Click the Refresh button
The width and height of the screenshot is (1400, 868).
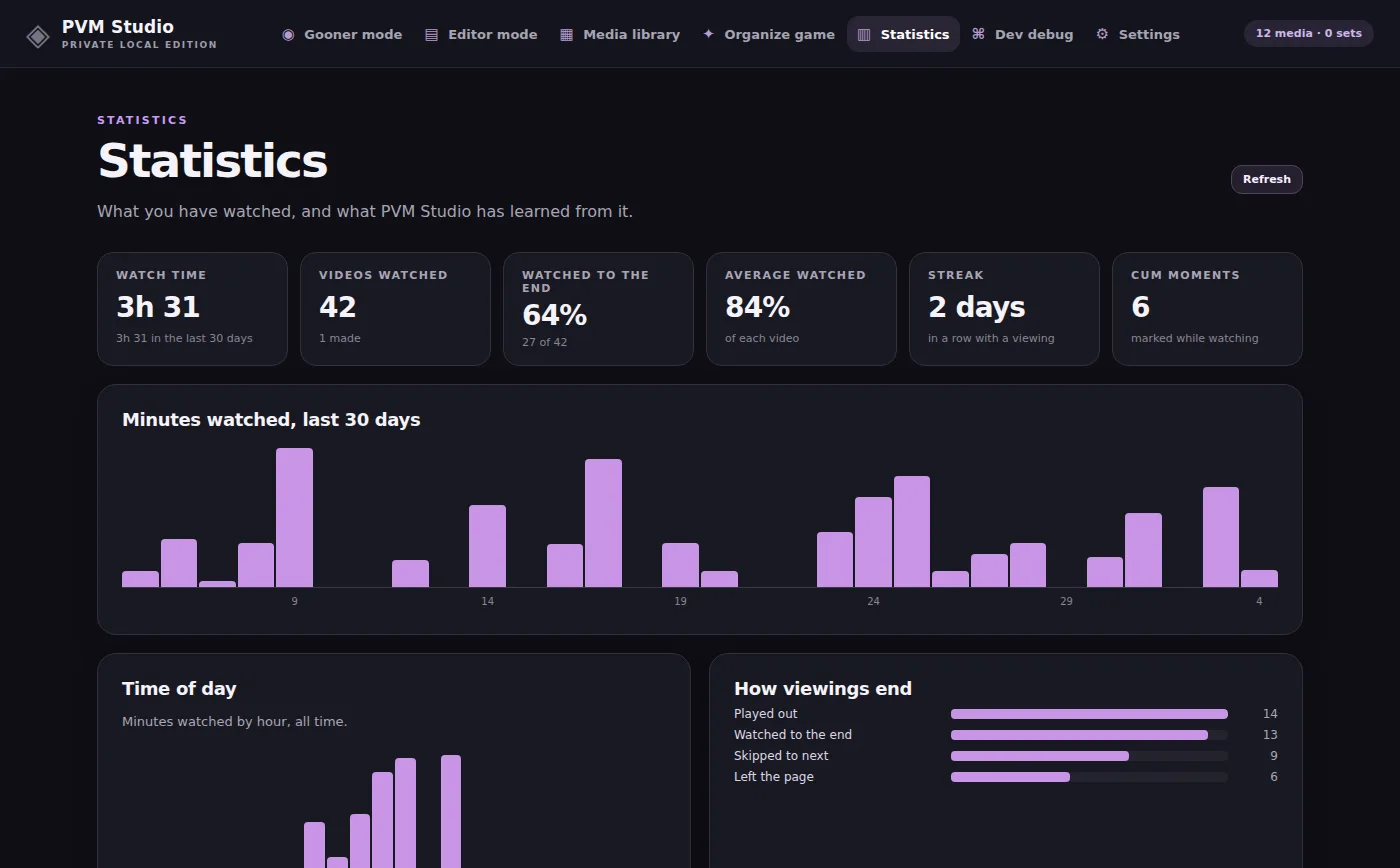pyautogui.click(x=1266, y=179)
